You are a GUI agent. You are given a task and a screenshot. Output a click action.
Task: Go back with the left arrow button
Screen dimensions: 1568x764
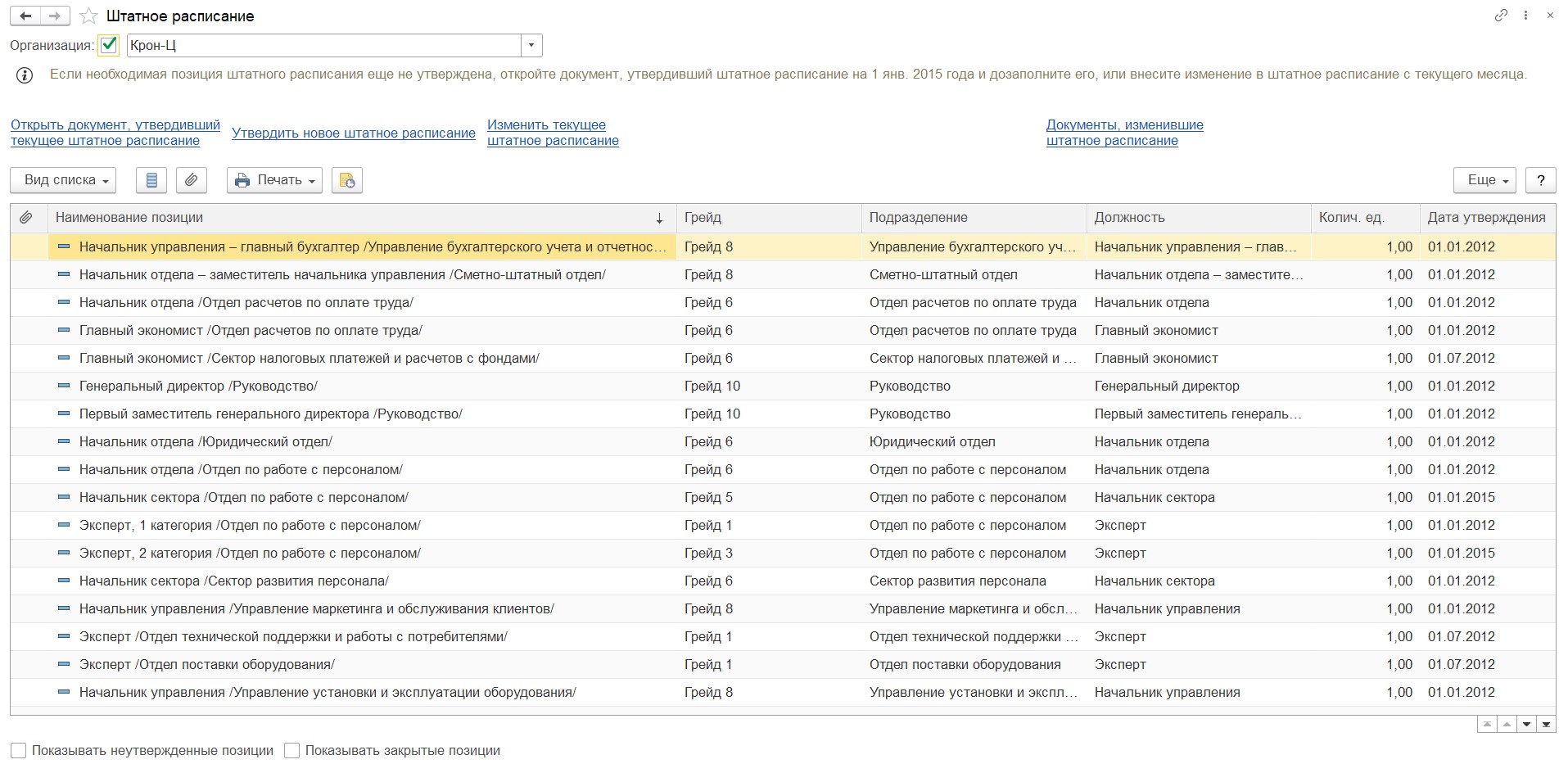(25, 16)
